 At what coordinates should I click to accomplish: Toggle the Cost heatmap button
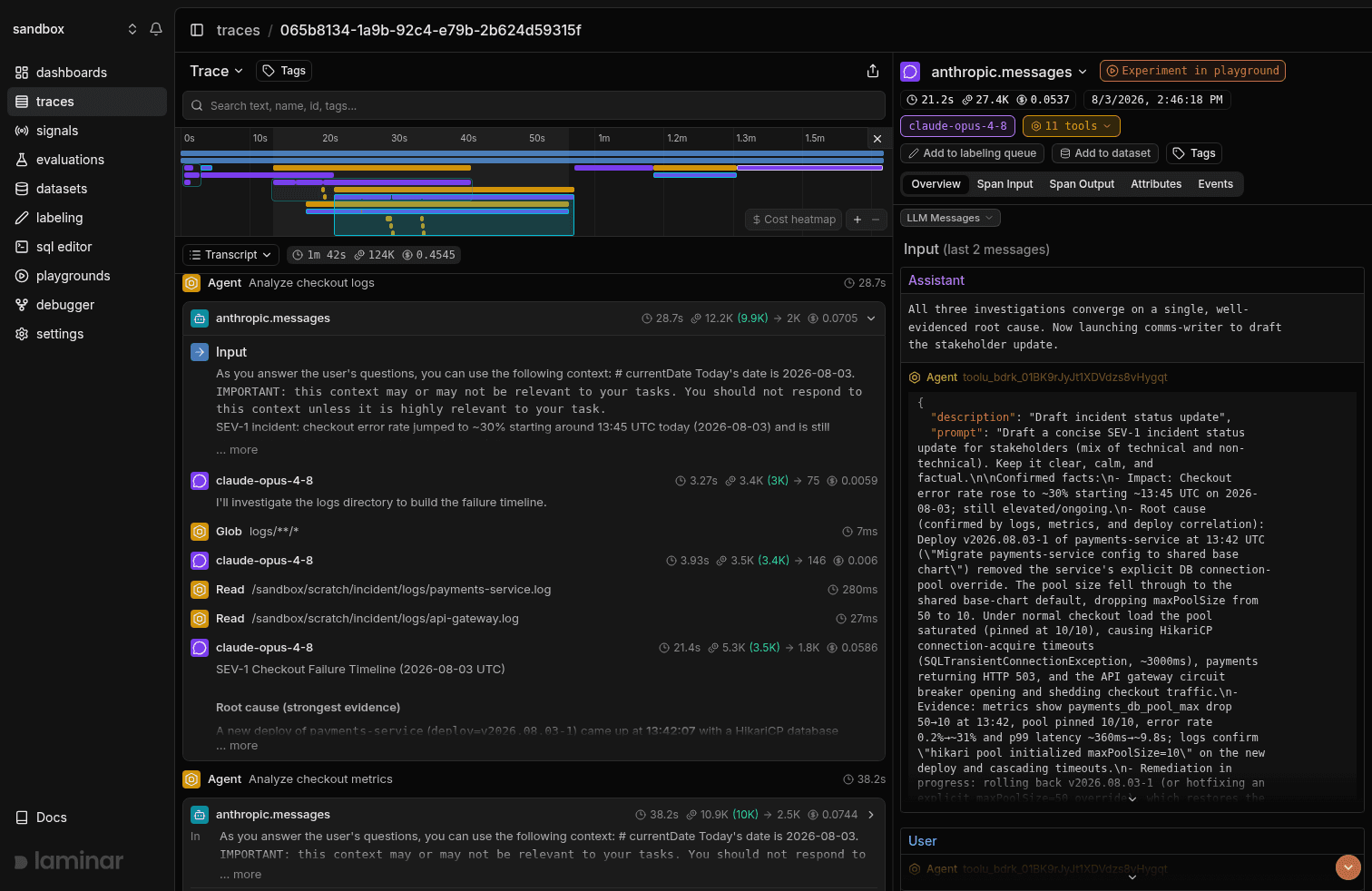coord(794,220)
